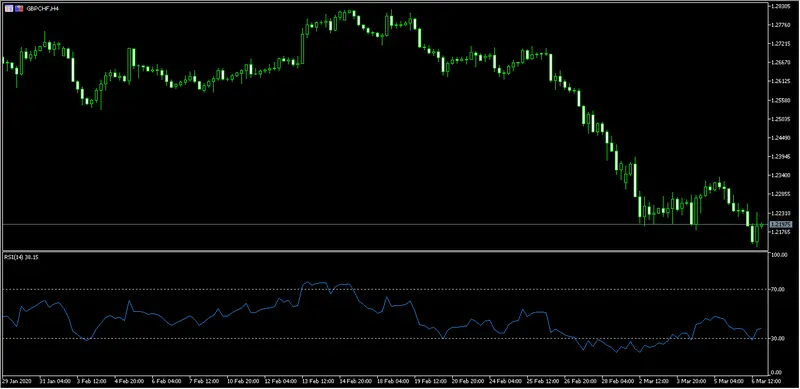
Task: Click the 1.26670 price scale label
Action: [780, 63]
